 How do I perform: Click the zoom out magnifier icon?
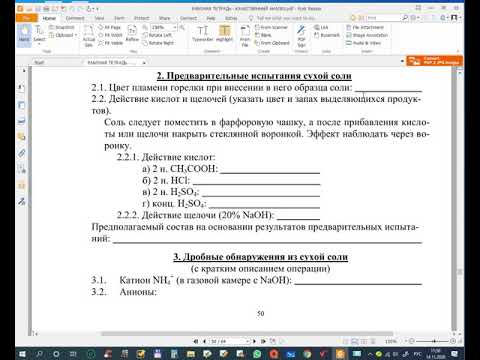[x=145, y=27]
